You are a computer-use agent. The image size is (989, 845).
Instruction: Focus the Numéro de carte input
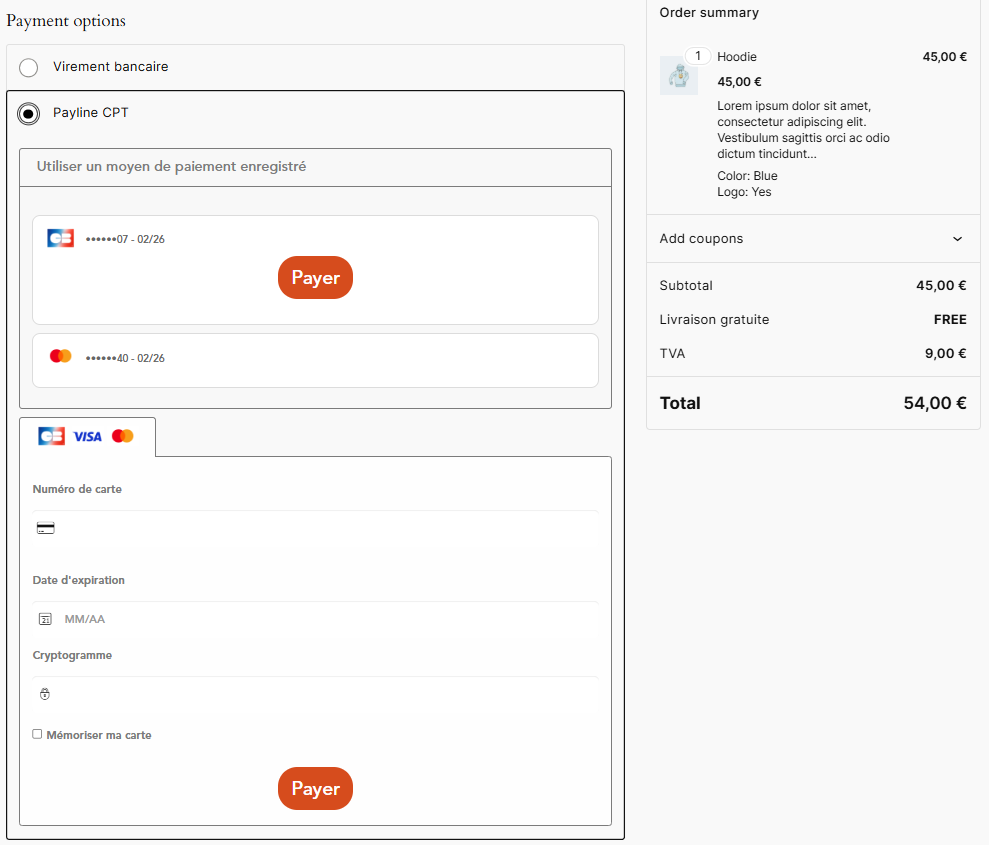[320, 528]
